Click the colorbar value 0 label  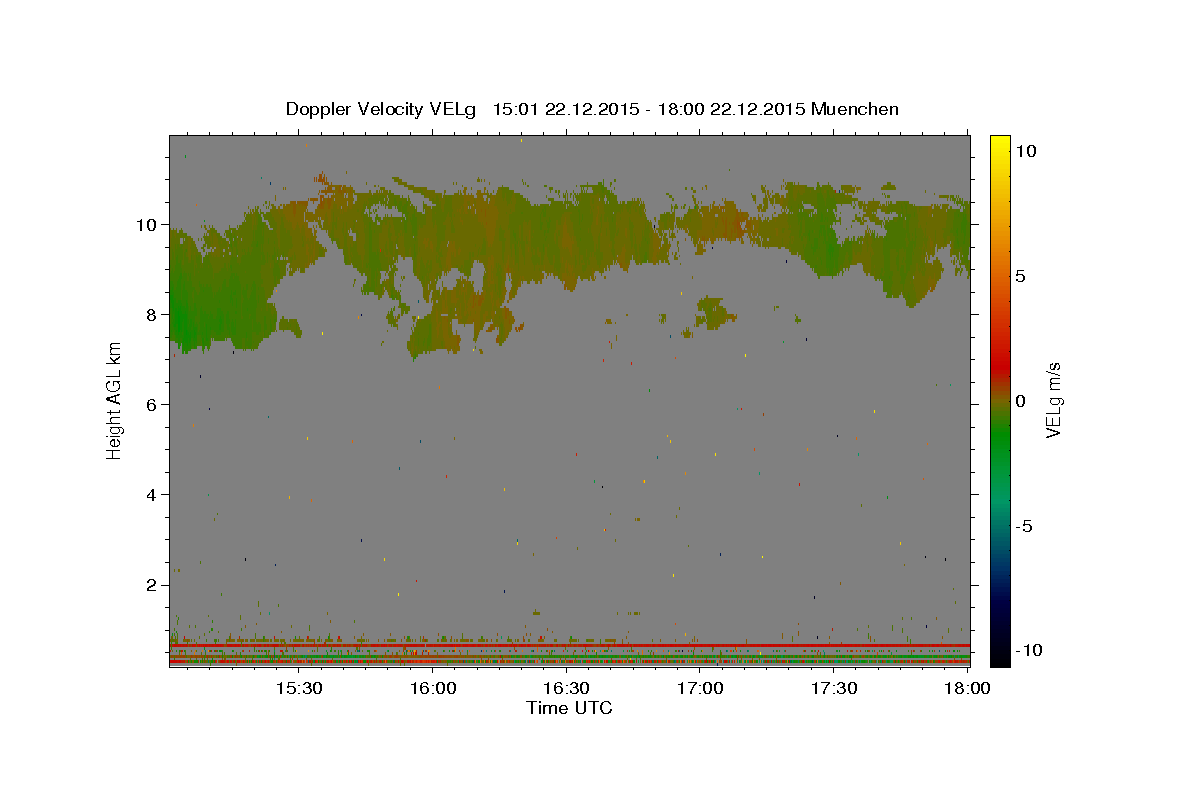[x=1020, y=401]
